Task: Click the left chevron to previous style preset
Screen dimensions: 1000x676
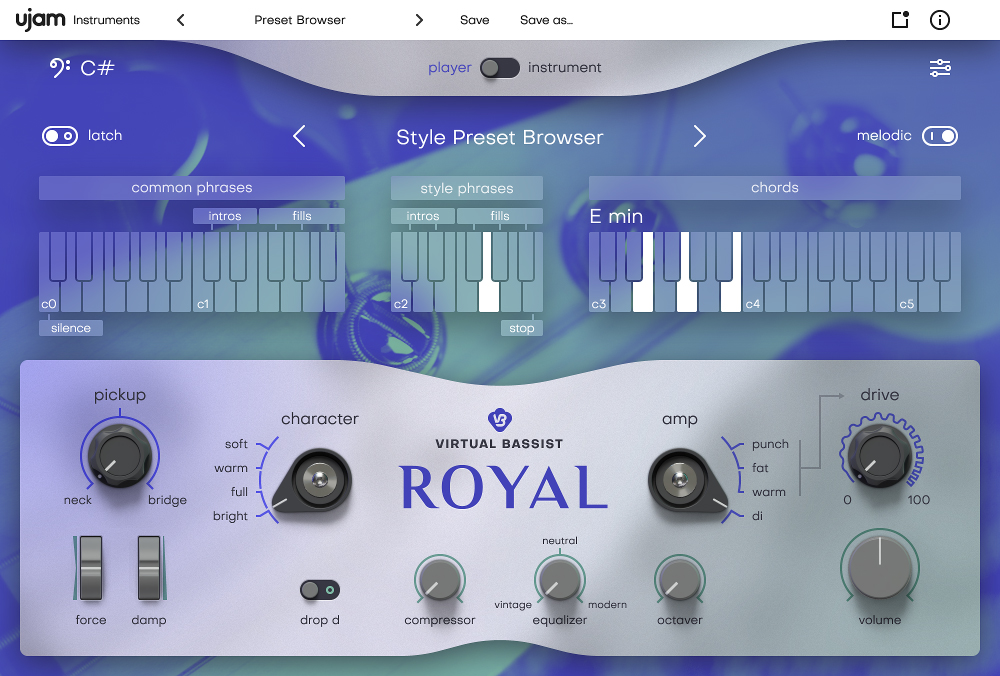Action: tap(299, 136)
